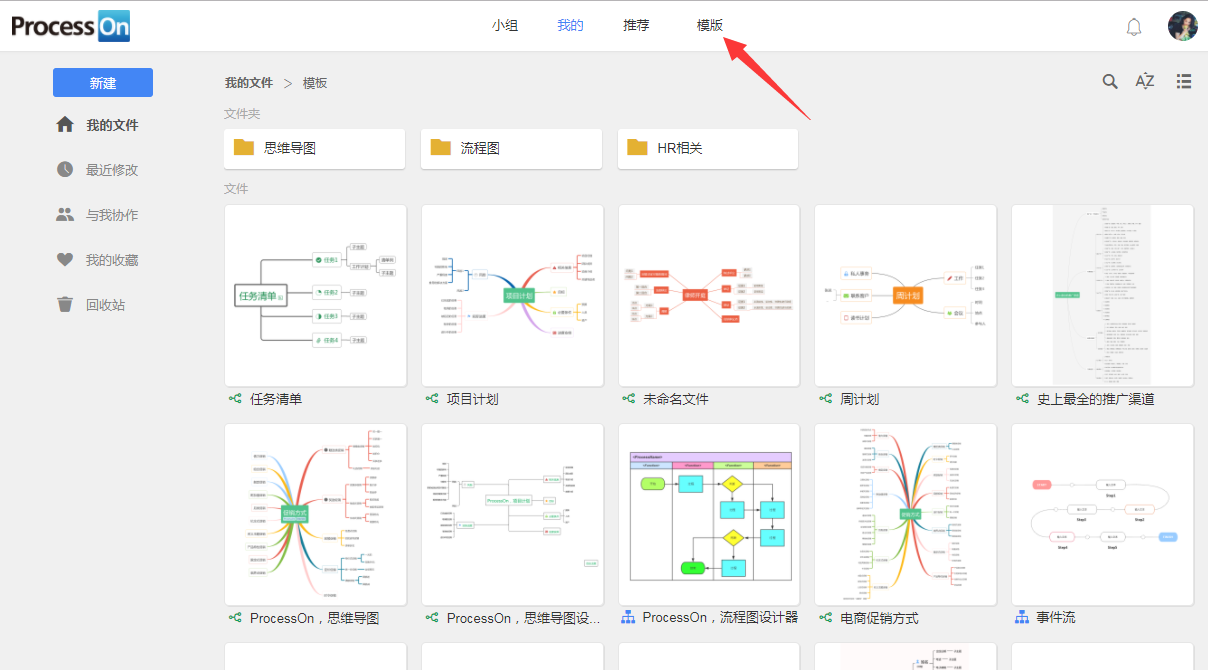Click mind map icon beside 未命名文件
The width and height of the screenshot is (1208, 670).
(x=629, y=399)
